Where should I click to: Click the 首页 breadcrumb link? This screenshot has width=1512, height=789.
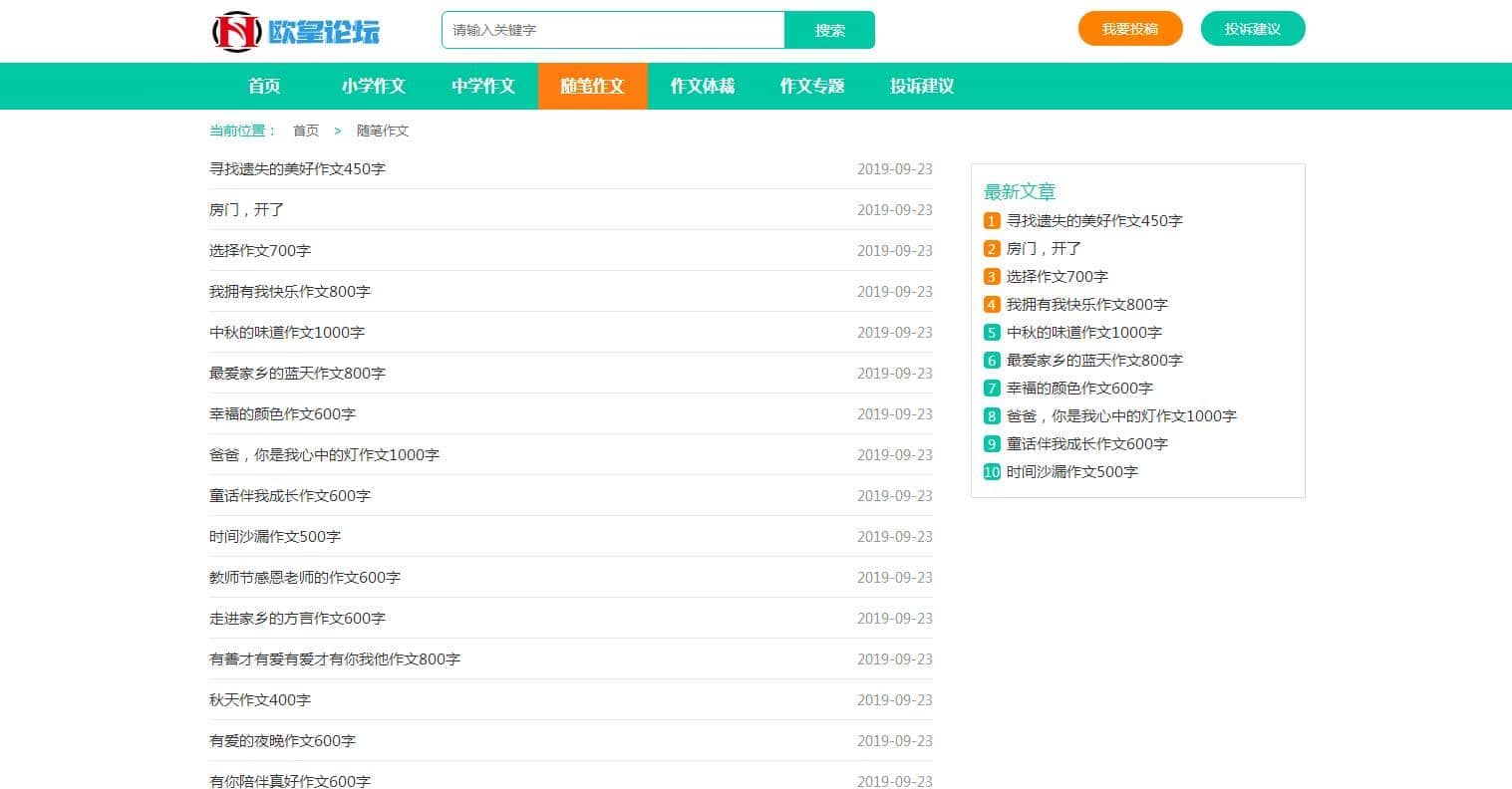(306, 131)
